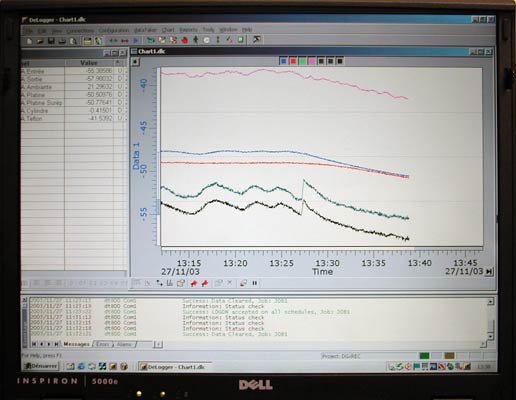Viewport: 516px width, 400px height.
Task: Open the Window menu
Action: coord(228,29)
